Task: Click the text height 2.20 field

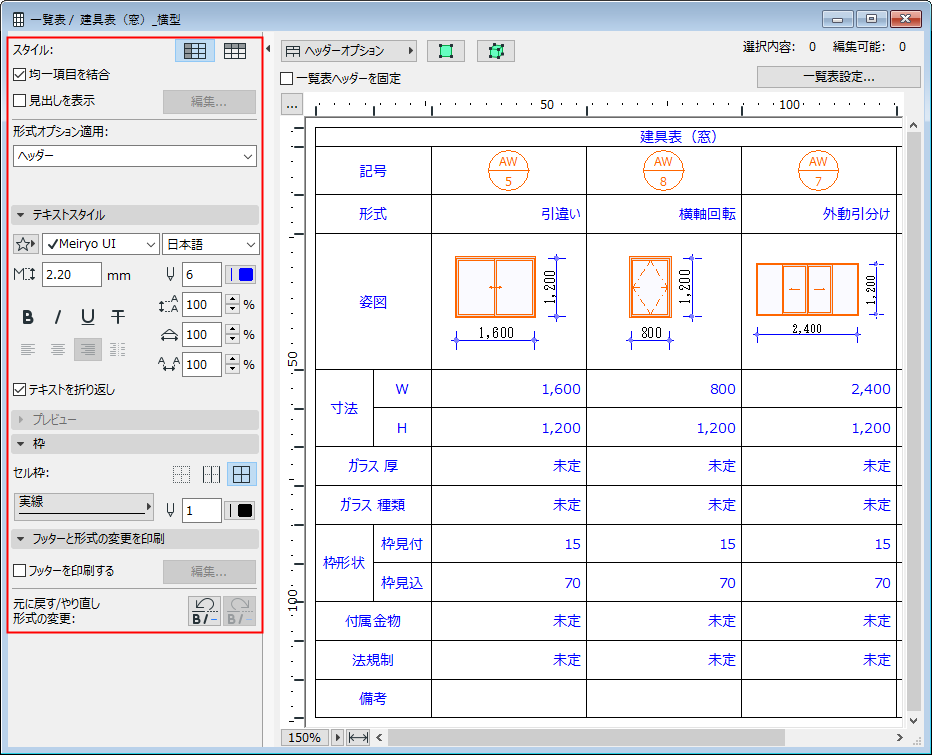Action: pos(72,275)
